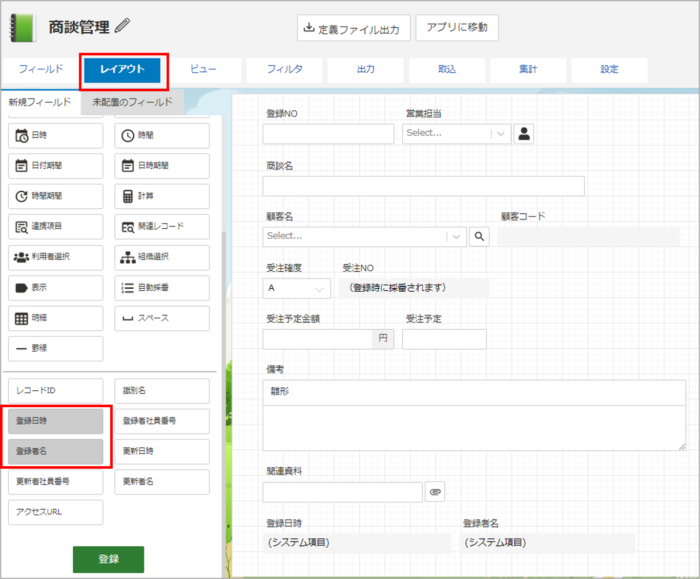Screen dimensions: 700x579
Task: Pick the スペース field type
Action: [162, 318]
